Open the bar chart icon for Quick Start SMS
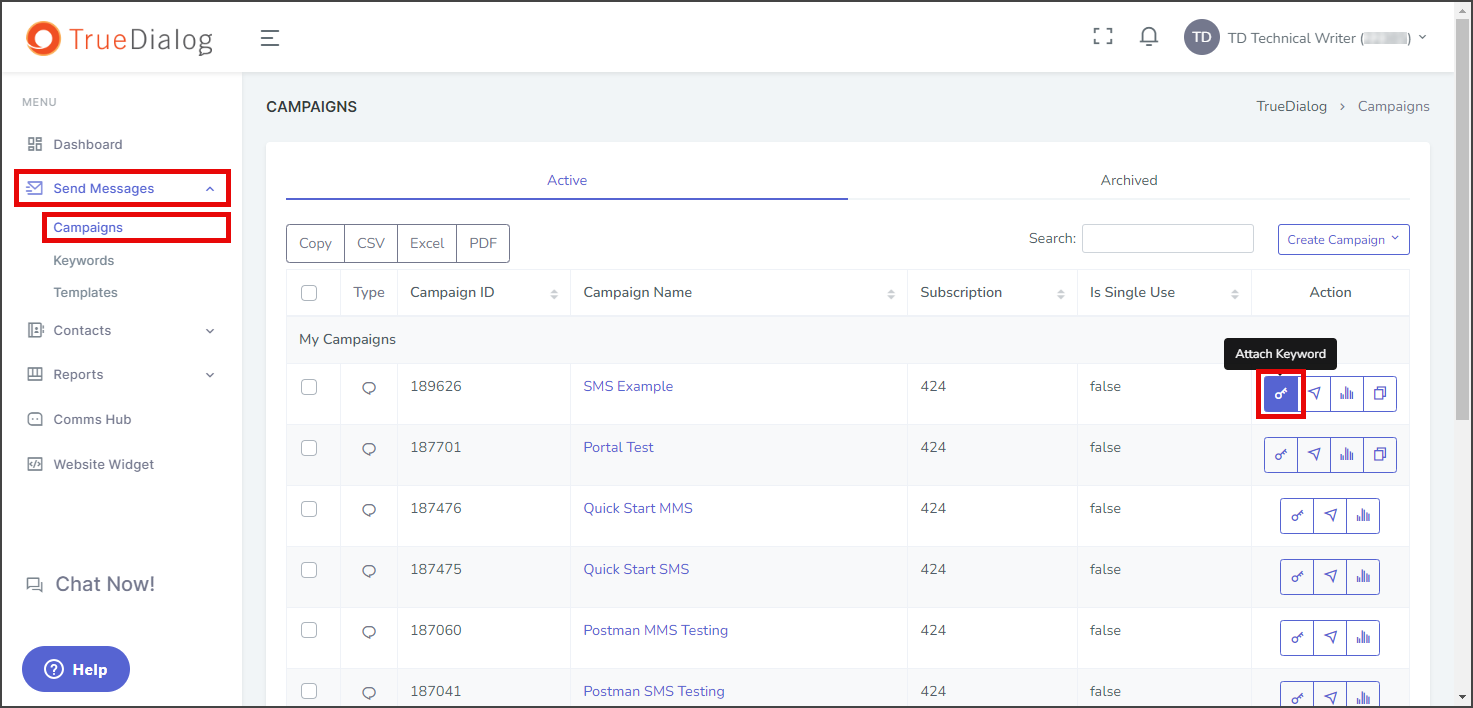This screenshot has height=708, width=1473. pyautogui.click(x=1363, y=577)
